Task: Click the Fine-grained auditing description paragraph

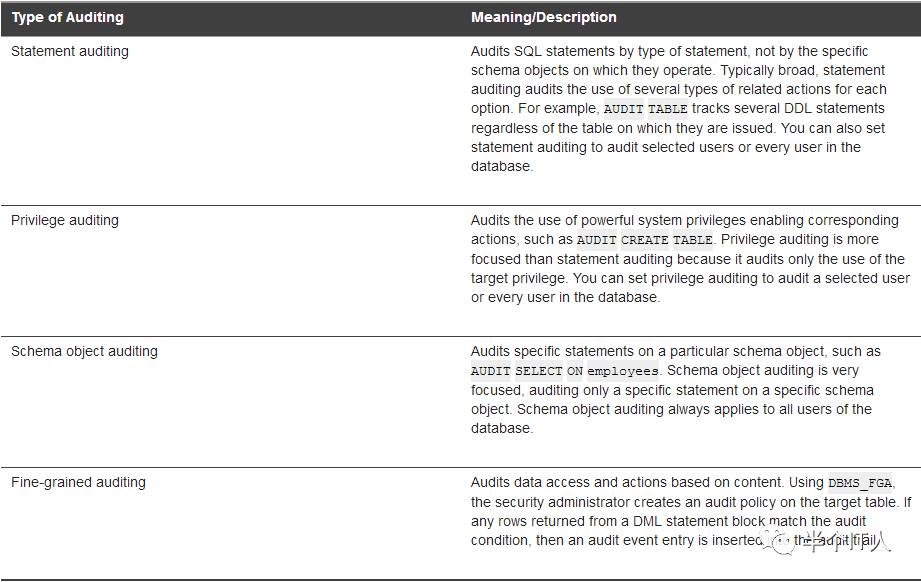Action: tap(691, 511)
